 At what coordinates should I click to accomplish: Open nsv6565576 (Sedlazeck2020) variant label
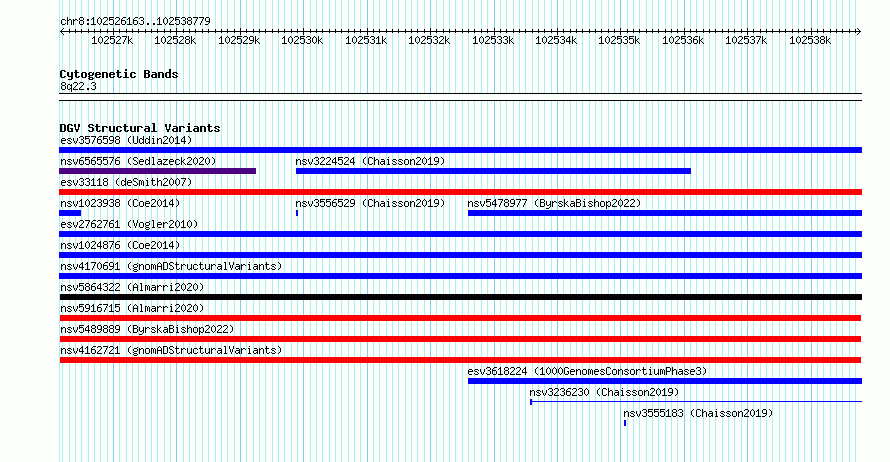138,161
